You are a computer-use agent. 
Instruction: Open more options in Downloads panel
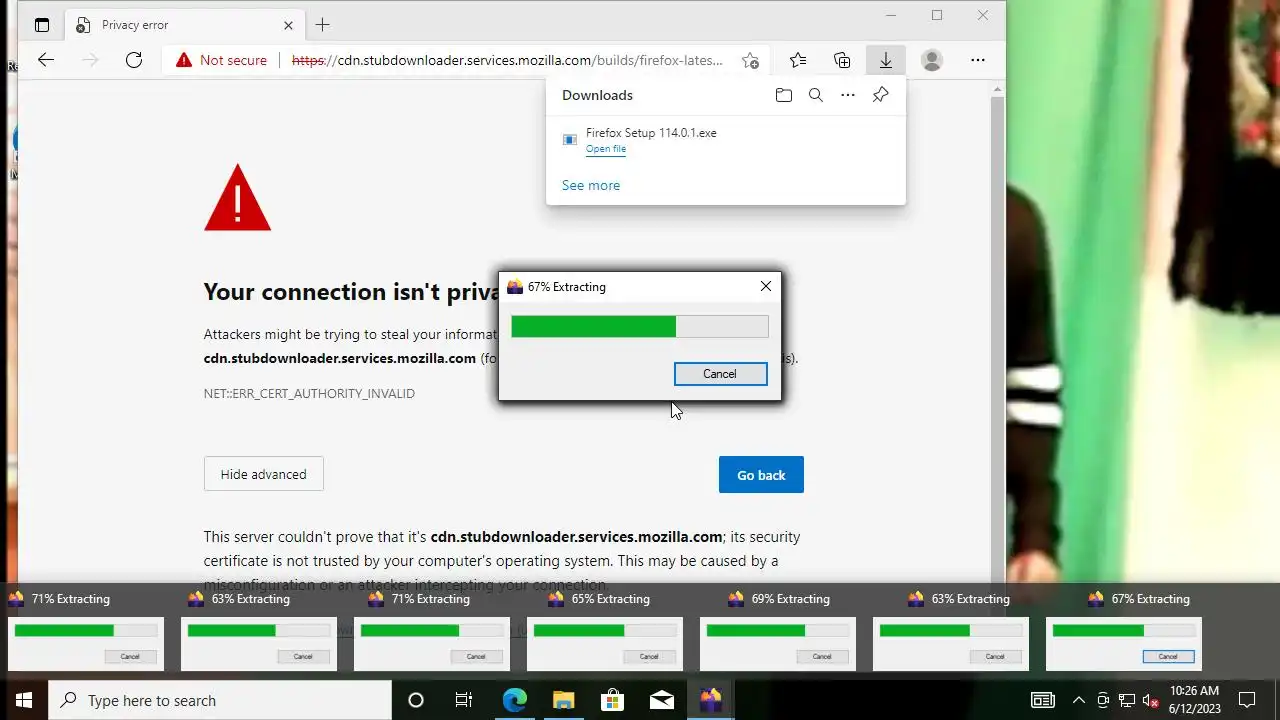pyautogui.click(x=848, y=95)
